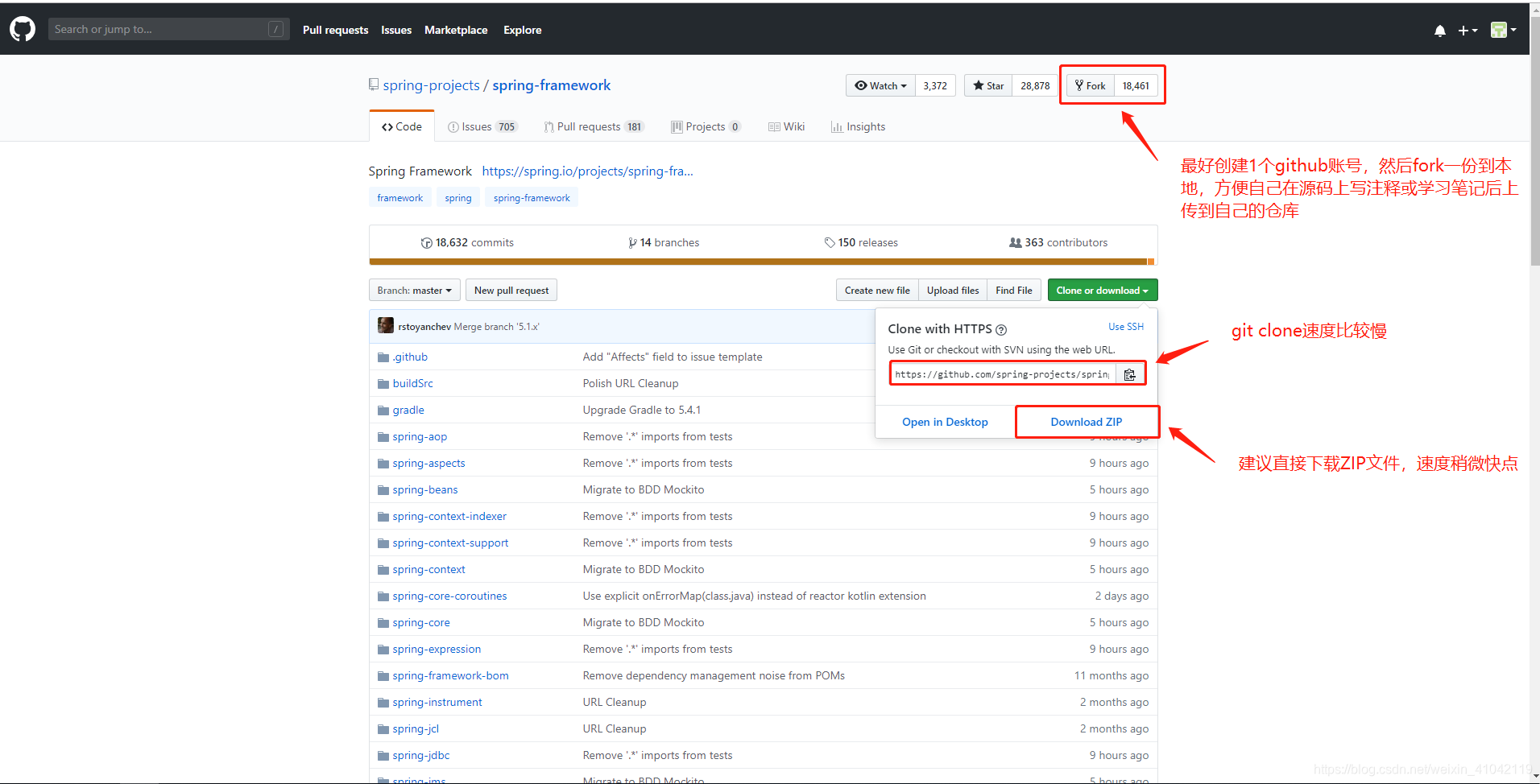1540x784 pixels.
Task: Select the Code tab
Action: [x=402, y=126]
